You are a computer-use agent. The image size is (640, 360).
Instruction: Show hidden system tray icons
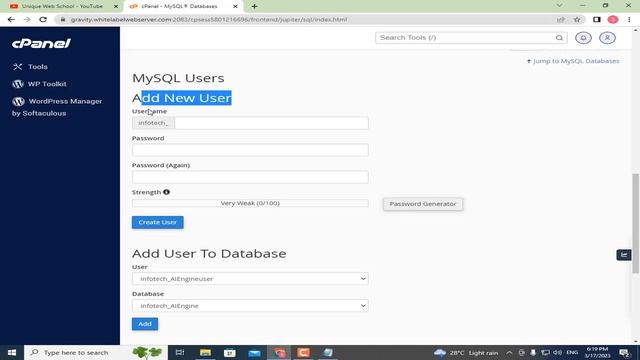coord(509,353)
